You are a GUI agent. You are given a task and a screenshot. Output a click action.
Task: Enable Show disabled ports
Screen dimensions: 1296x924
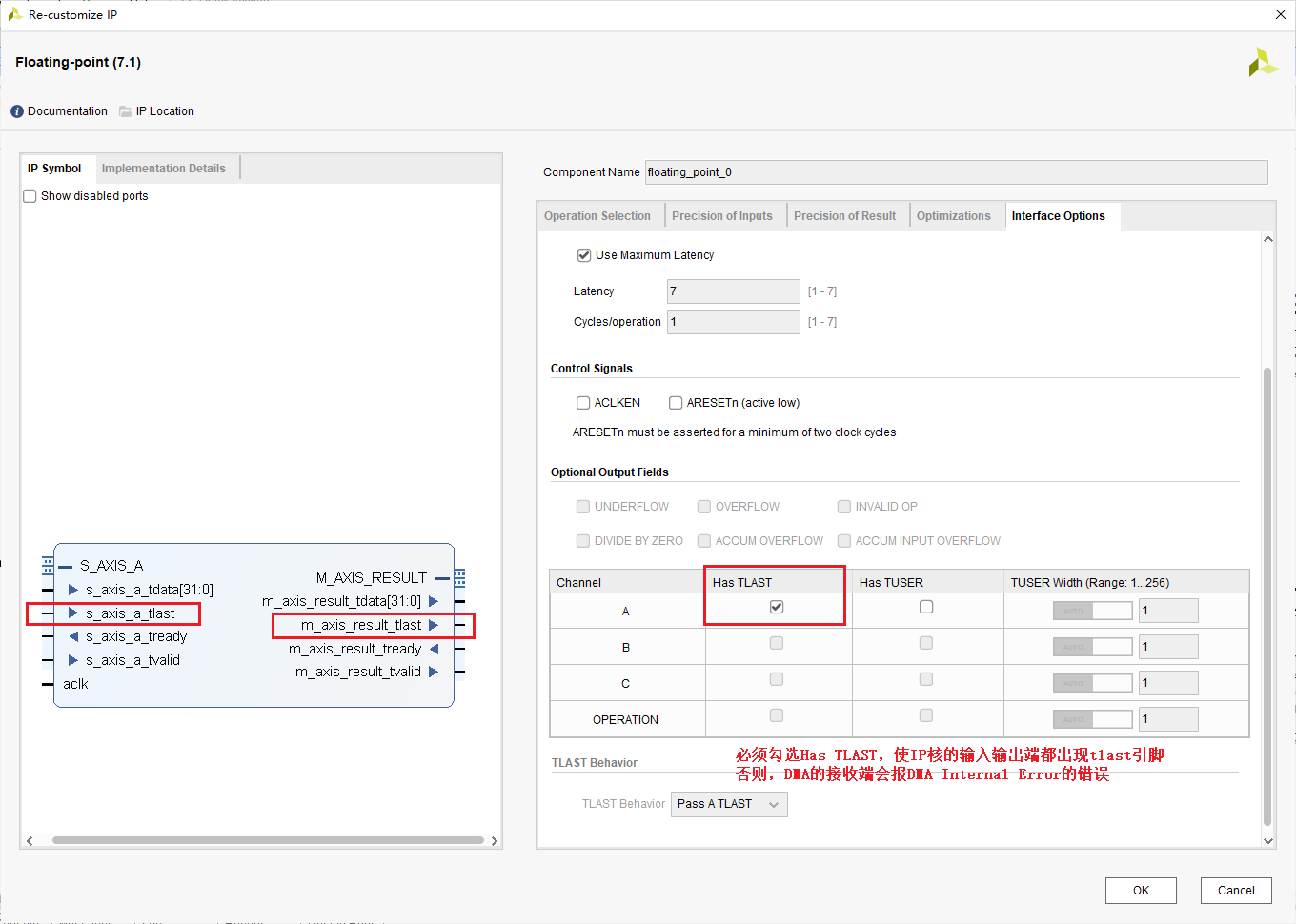29,195
